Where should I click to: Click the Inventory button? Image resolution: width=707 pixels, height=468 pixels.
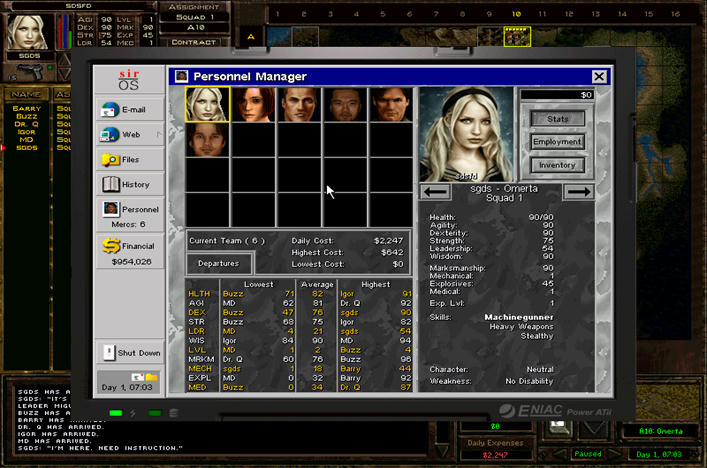[x=558, y=165]
